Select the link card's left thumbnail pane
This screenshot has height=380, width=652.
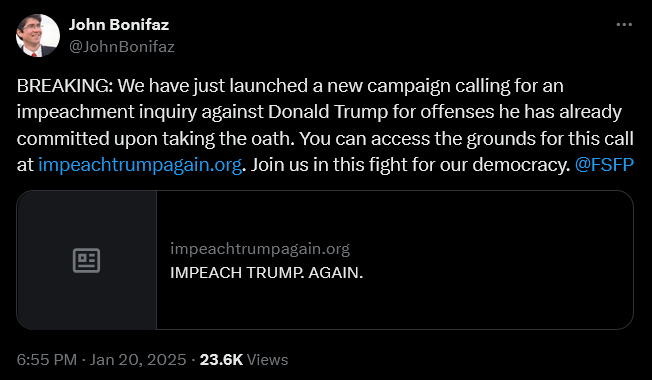(86, 260)
